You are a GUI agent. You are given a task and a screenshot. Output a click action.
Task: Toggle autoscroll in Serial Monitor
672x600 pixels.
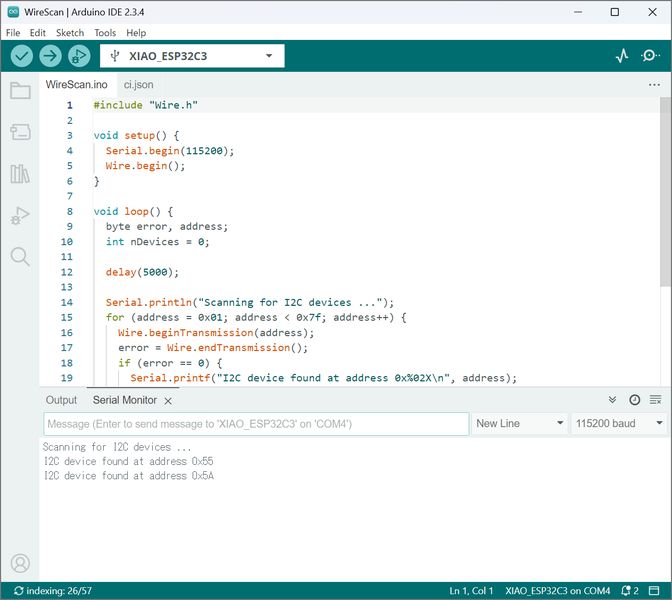(612, 400)
